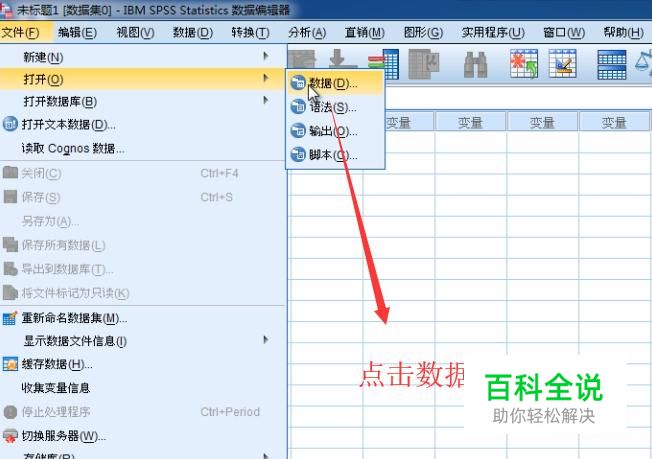Select 切换服务器(W)... entry

(143, 436)
